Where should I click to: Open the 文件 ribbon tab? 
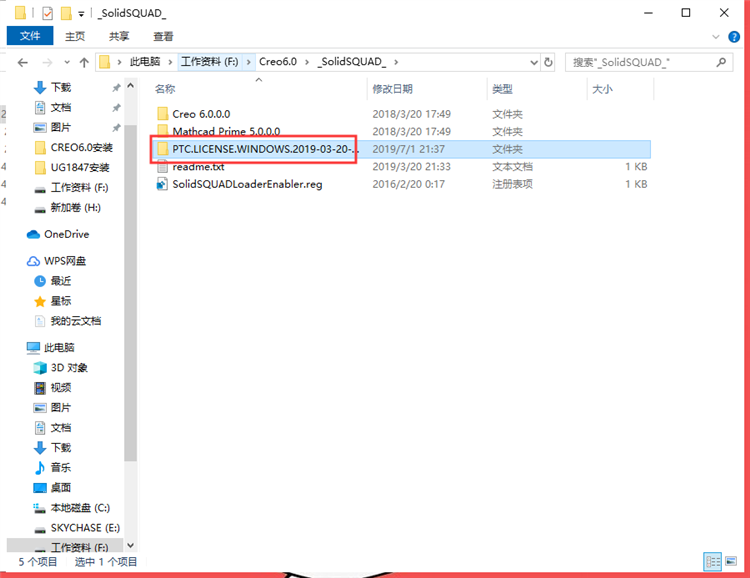pyautogui.click(x=30, y=36)
